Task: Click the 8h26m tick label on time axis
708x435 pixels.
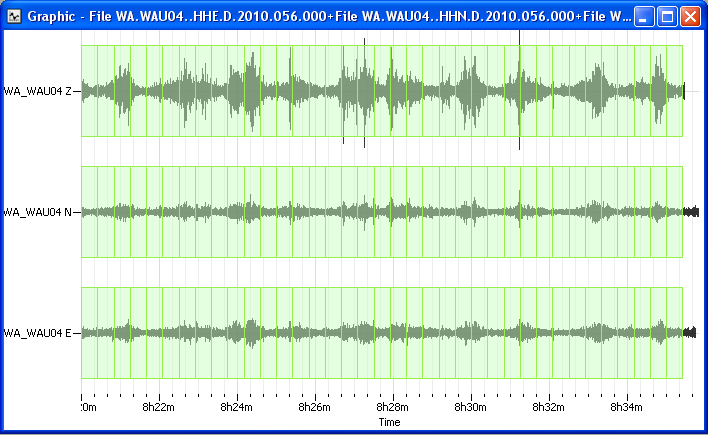Action: pyautogui.click(x=314, y=407)
